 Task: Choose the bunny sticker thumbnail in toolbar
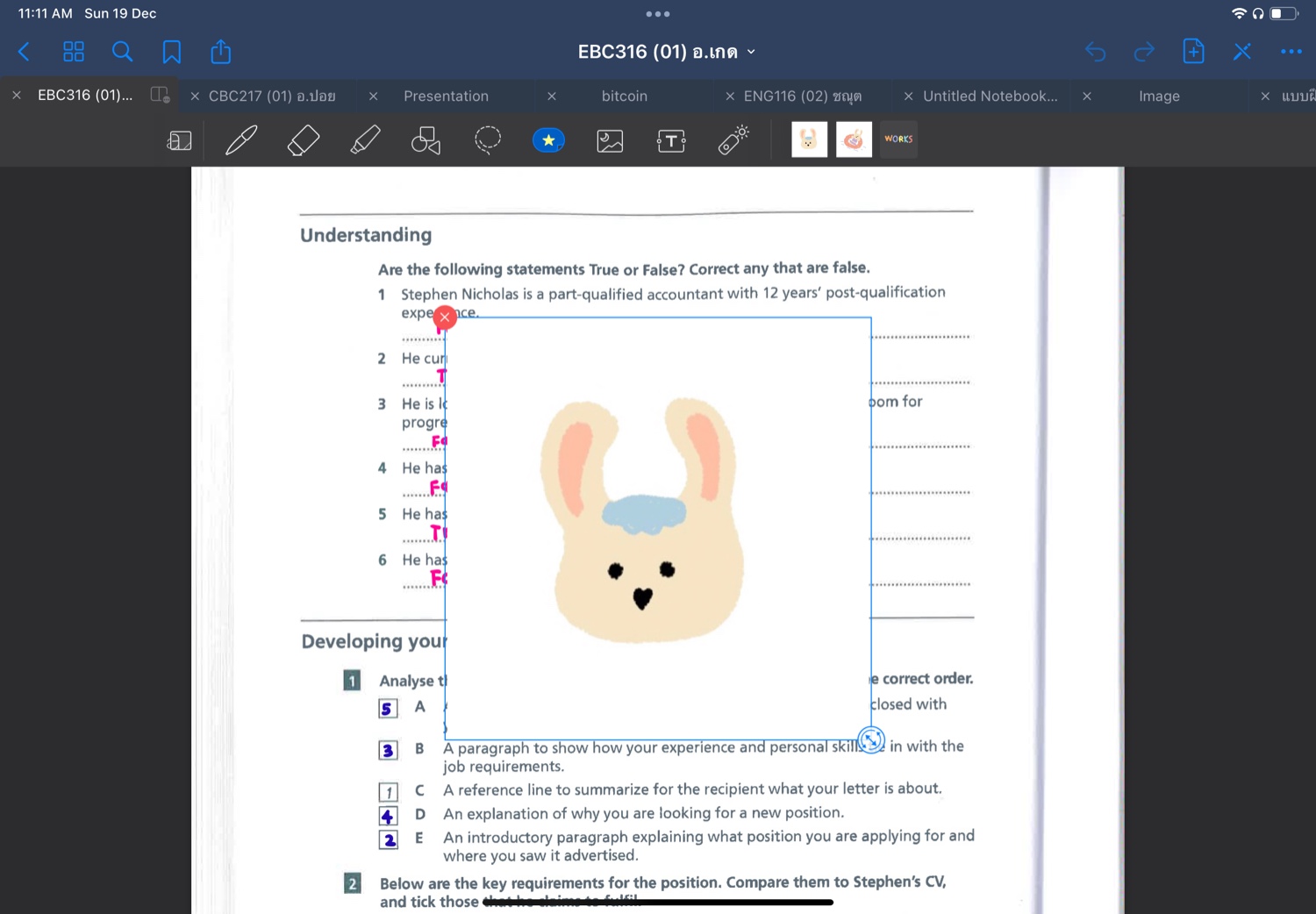pyautogui.click(x=809, y=139)
